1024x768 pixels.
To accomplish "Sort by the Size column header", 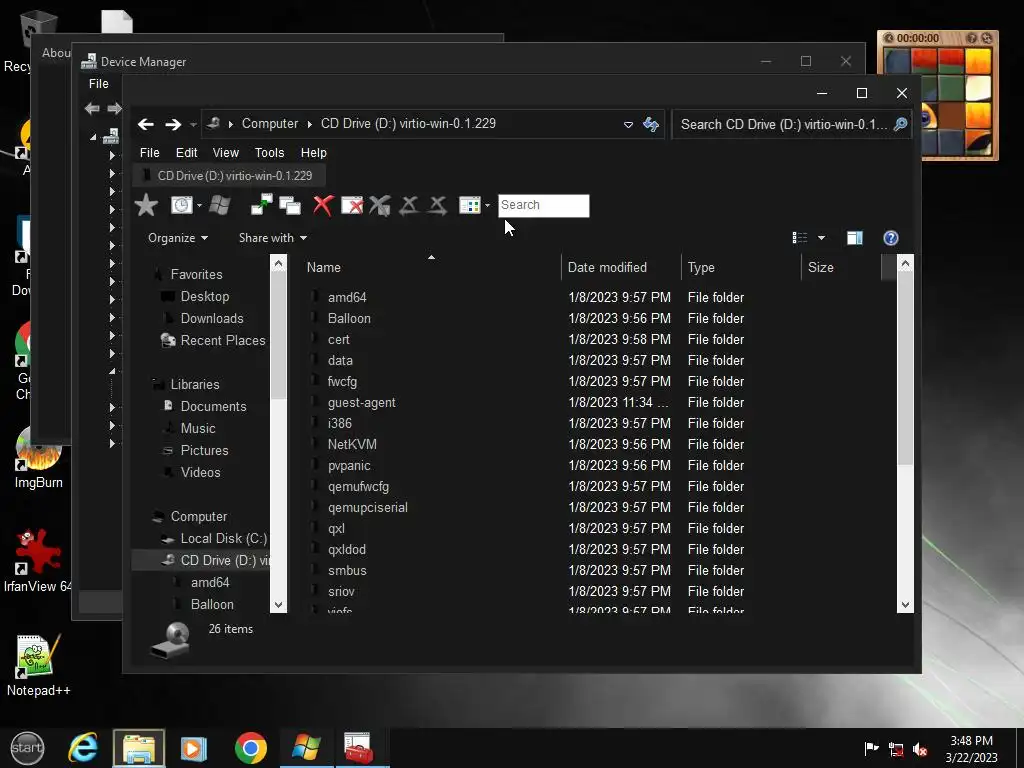I will (x=841, y=267).
